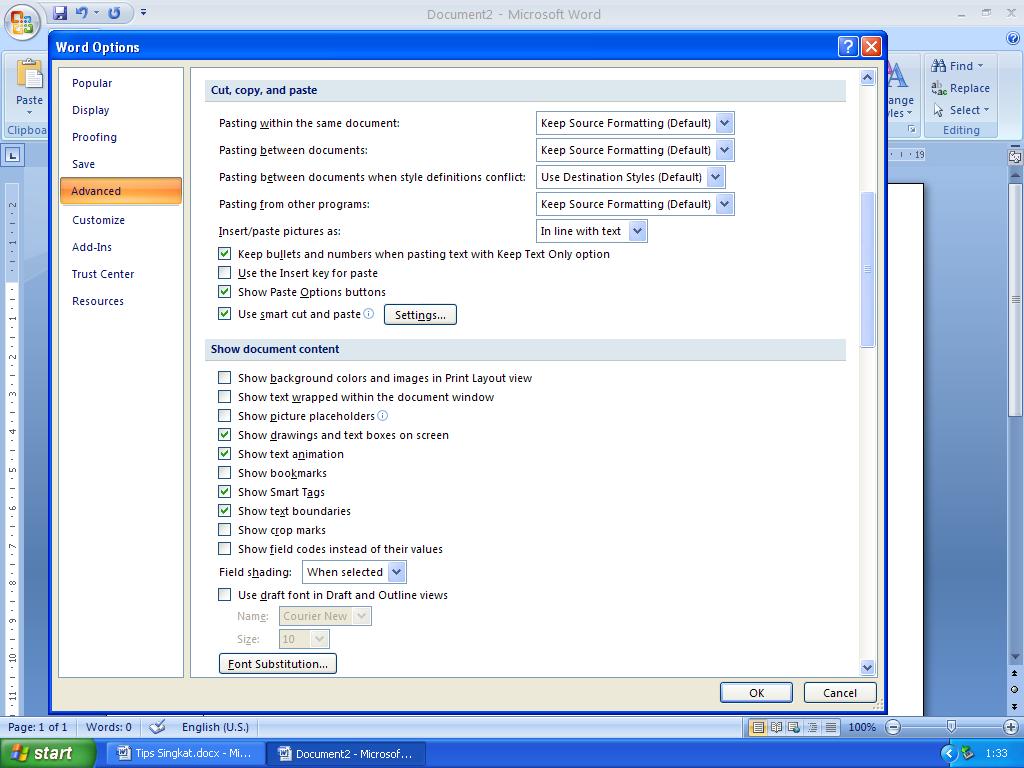The image size is (1024, 768).
Task: Select the Proofing category
Action: point(93,137)
